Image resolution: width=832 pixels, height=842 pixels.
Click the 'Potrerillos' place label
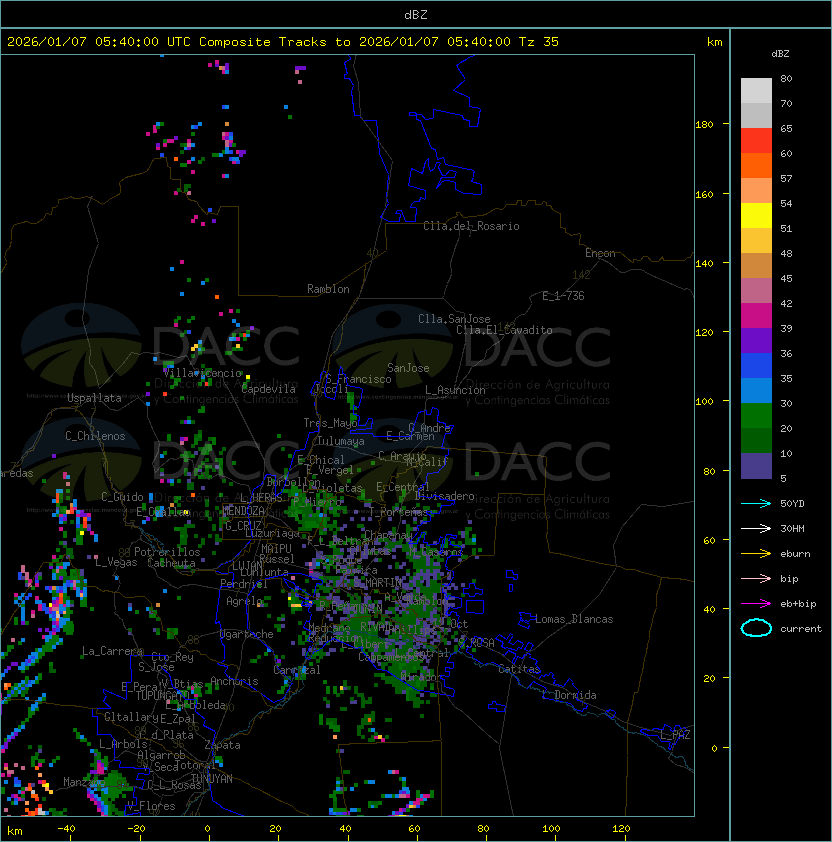[x=167, y=552]
